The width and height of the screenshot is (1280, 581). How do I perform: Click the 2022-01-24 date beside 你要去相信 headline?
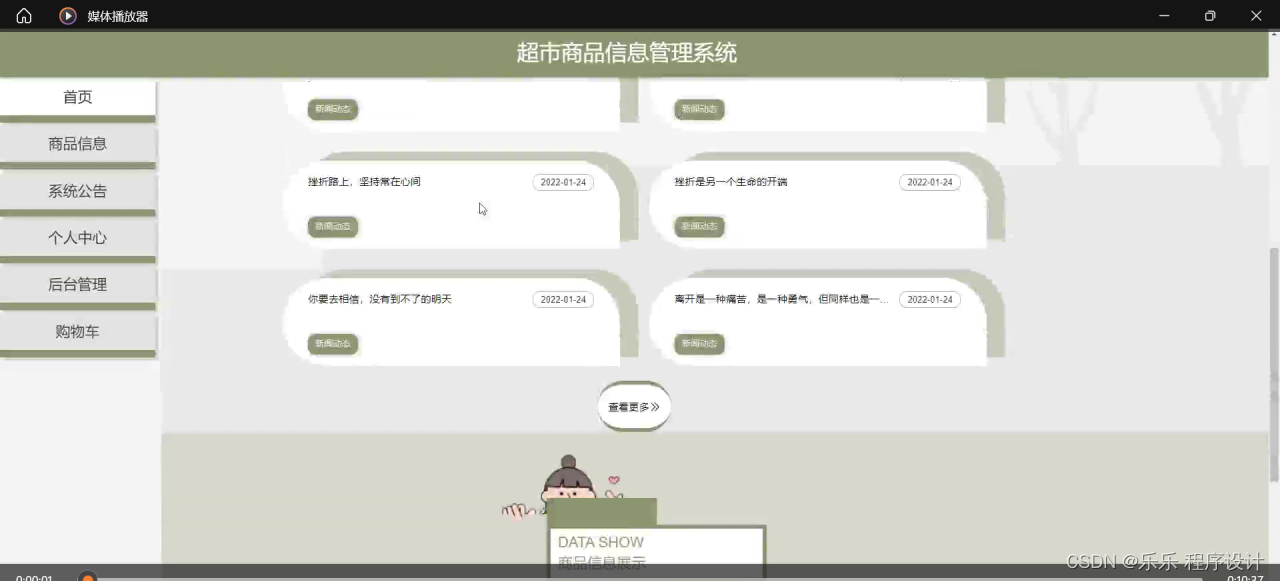[x=562, y=299]
